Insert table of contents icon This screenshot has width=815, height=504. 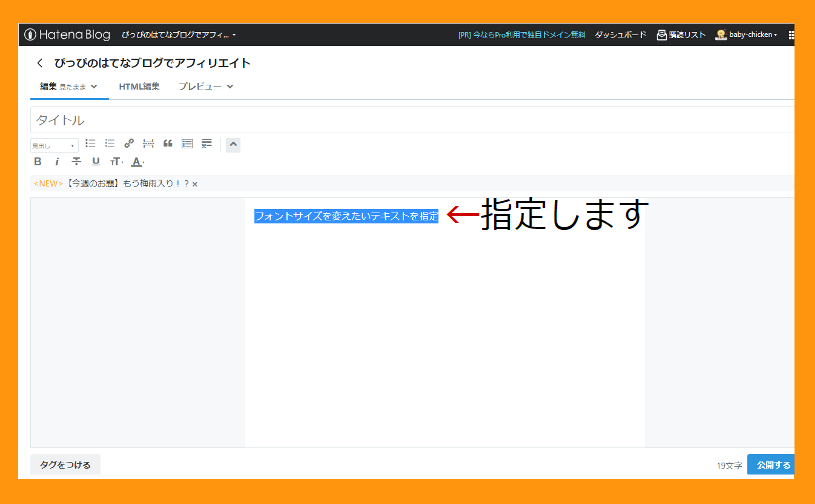[187, 143]
